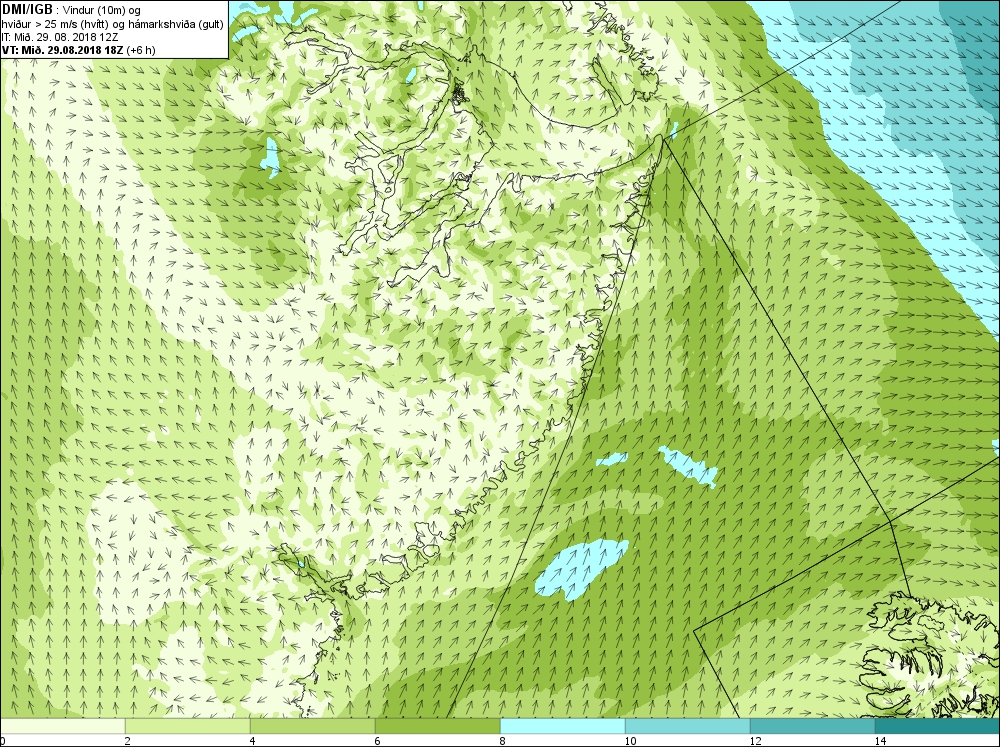This screenshot has width=1000, height=747.
Task: Click the initial time line 'IT: Mið. 29. 08. 2018 12Z'
Action: point(60,37)
